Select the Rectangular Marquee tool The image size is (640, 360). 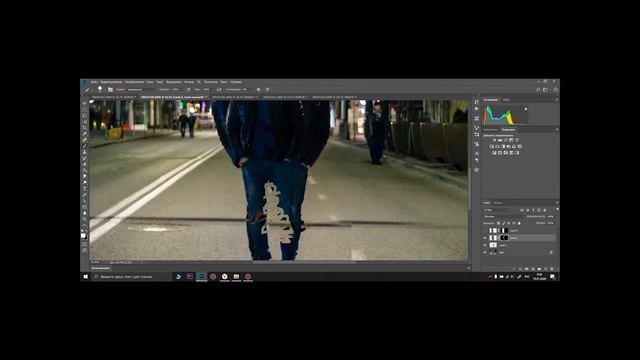point(84,109)
